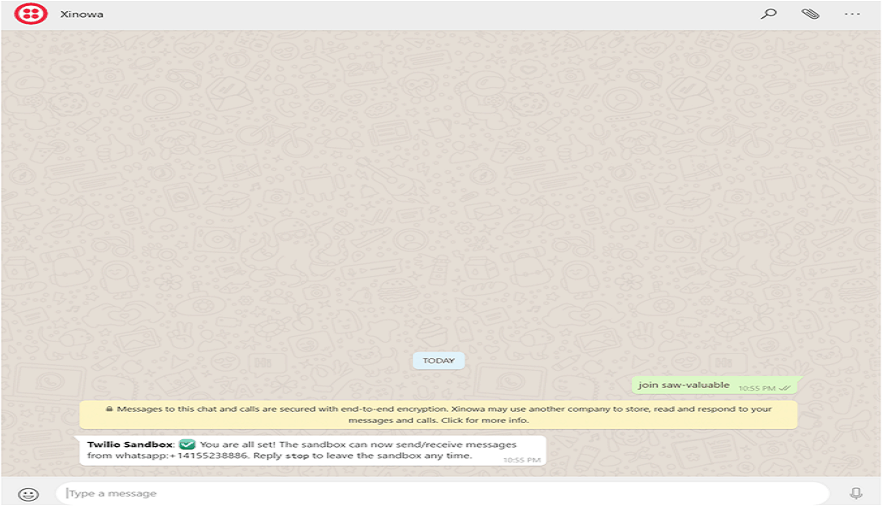Image resolution: width=882 pixels, height=506 pixels.
Task: Select the Twilio Sandbox reply message
Action: click(x=311, y=450)
